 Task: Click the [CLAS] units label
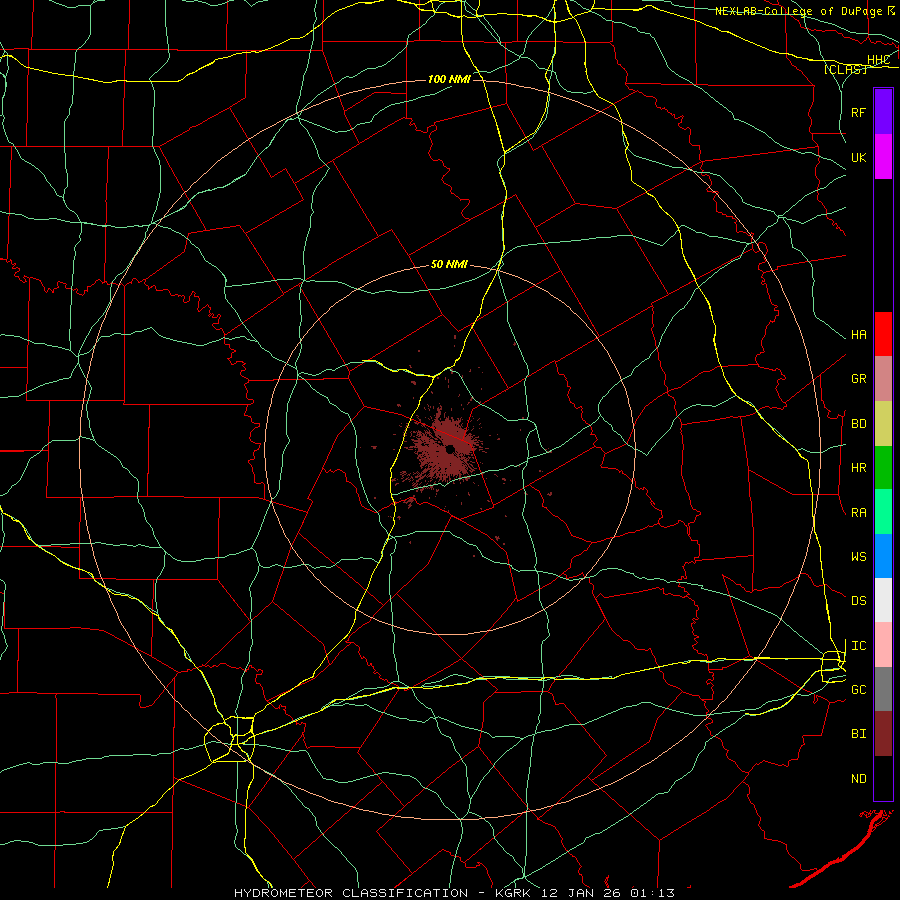point(845,69)
